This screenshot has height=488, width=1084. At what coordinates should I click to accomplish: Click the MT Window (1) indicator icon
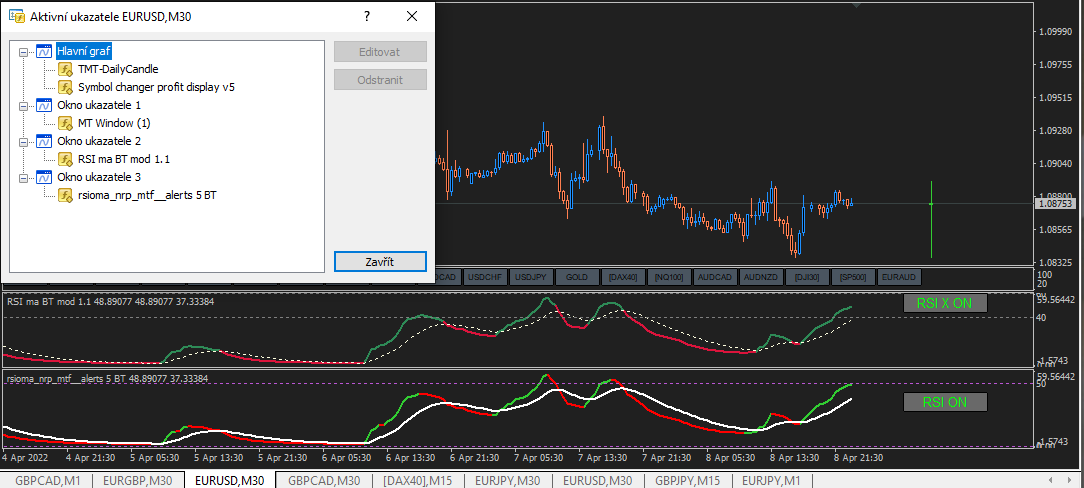point(66,123)
